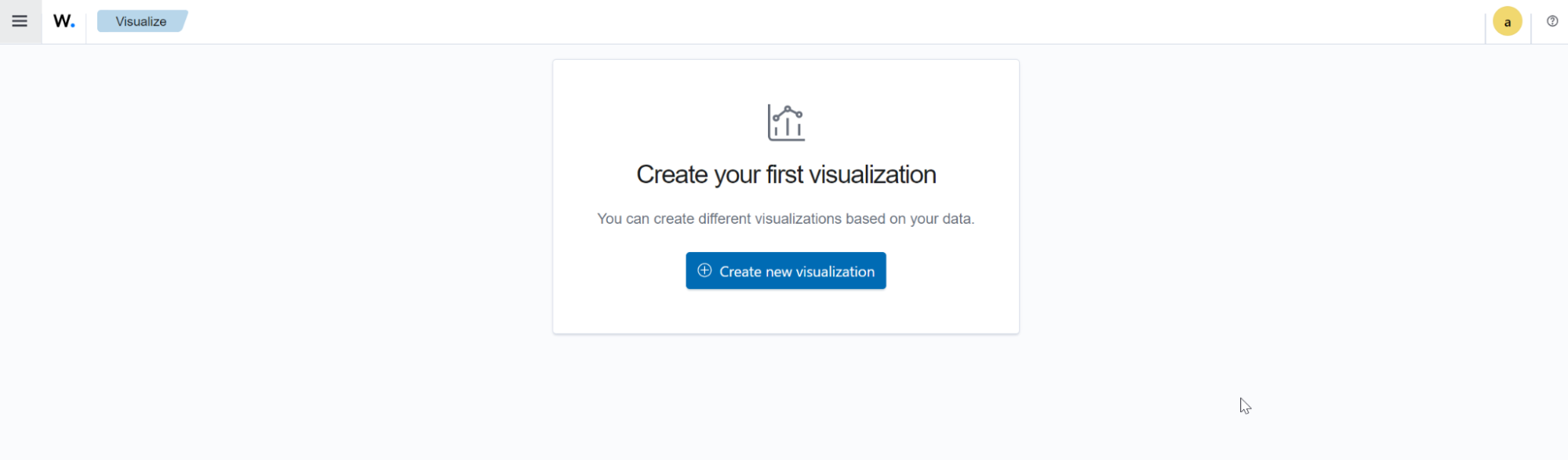Expand the left sidebar navigation
This screenshot has height=460, width=1568.
pyautogui.click(x=20, y=21)
